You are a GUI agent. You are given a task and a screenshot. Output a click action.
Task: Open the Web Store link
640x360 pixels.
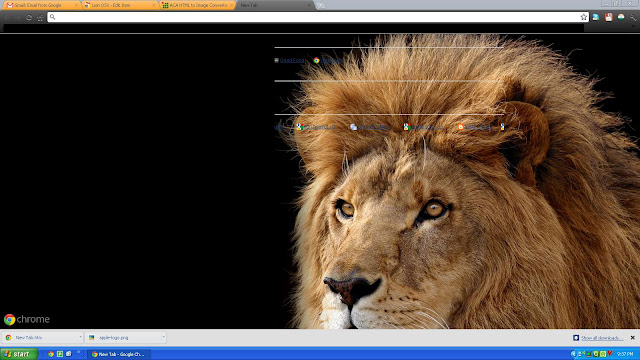point(328,60)
